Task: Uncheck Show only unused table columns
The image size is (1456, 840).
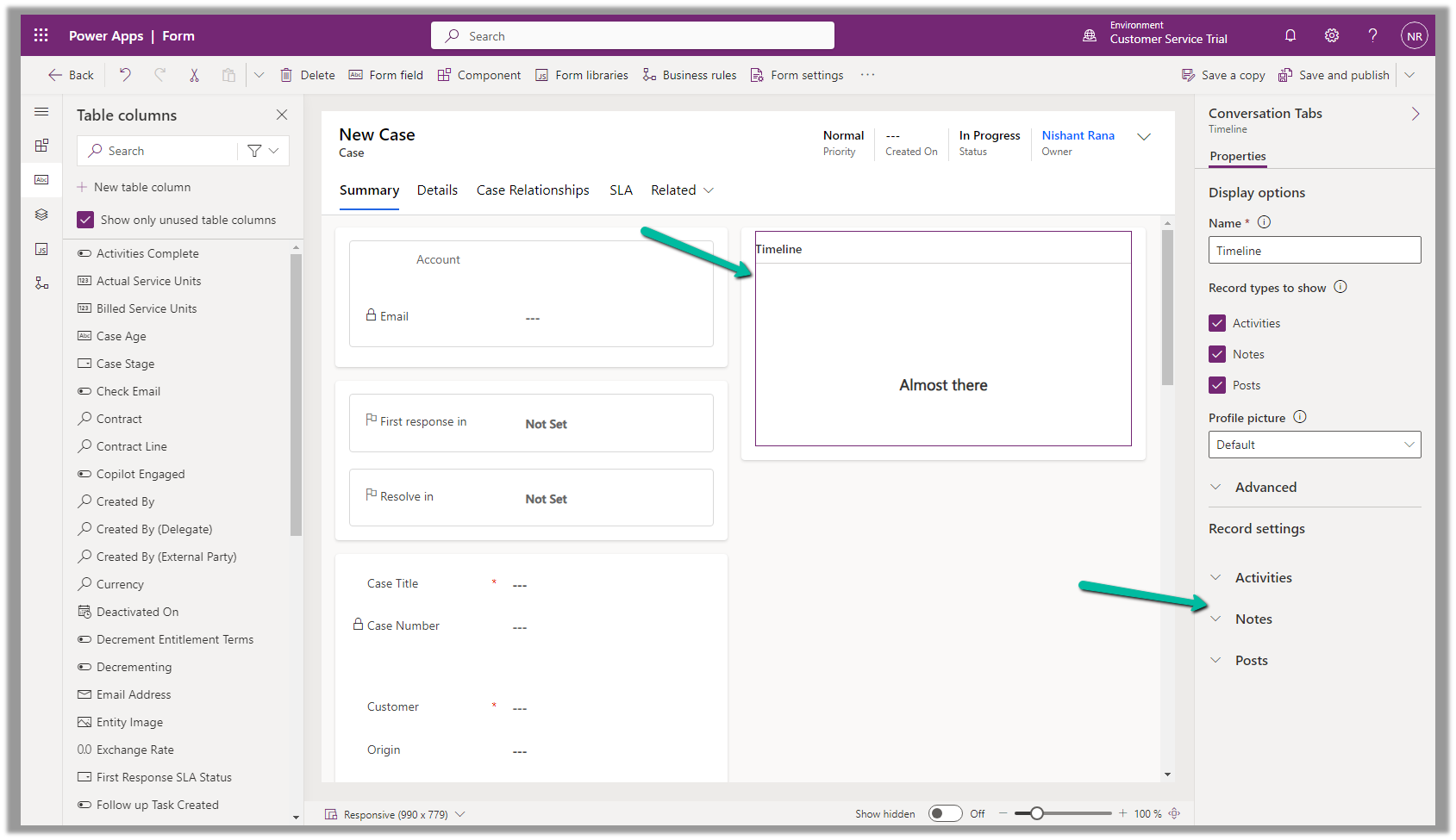Action: tap(85, 220)
